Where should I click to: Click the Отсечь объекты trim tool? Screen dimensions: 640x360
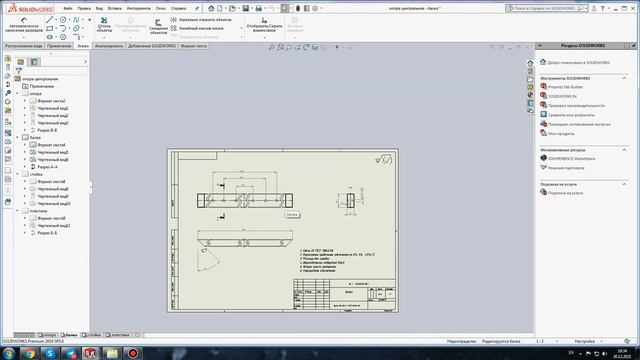[x=104, y=24]
